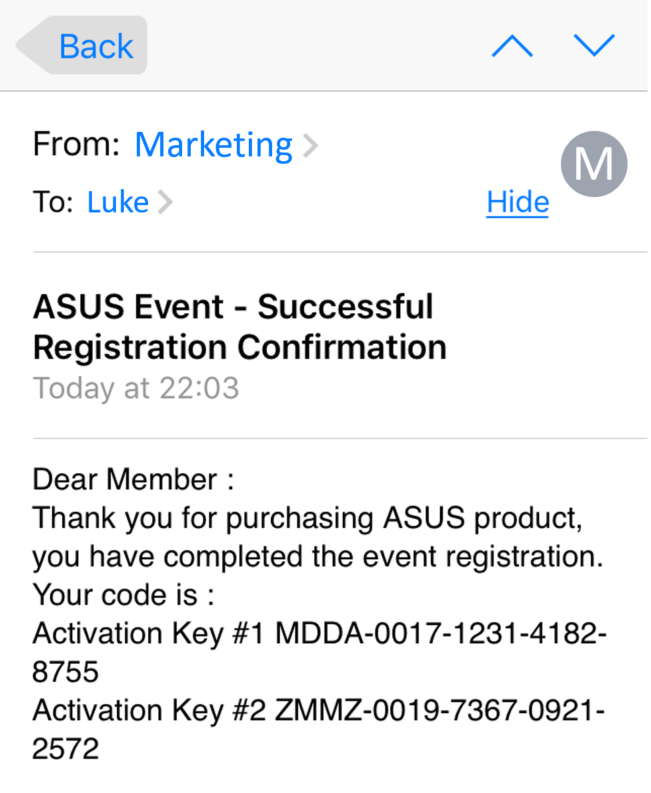
Task: Tap the Activation Key #2 code line
Action: tap(320, 710)
